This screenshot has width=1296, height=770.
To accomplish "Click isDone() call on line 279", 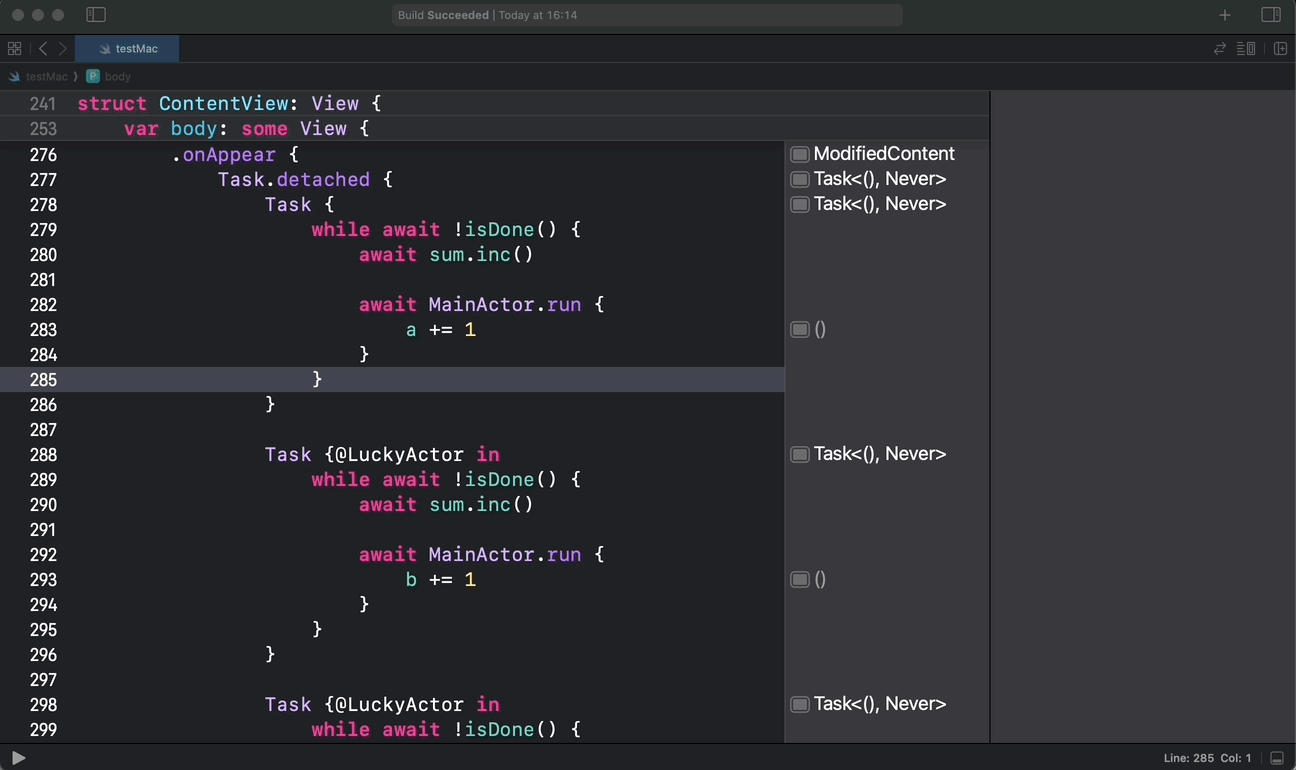I will coord(510,230).
